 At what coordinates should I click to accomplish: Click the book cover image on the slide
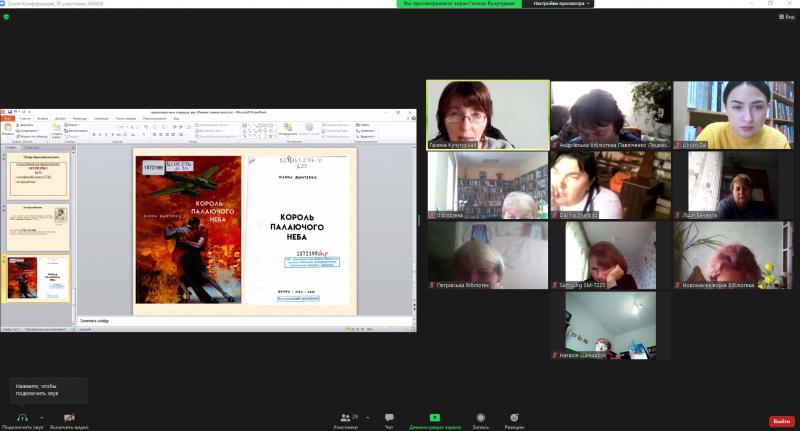188,230
